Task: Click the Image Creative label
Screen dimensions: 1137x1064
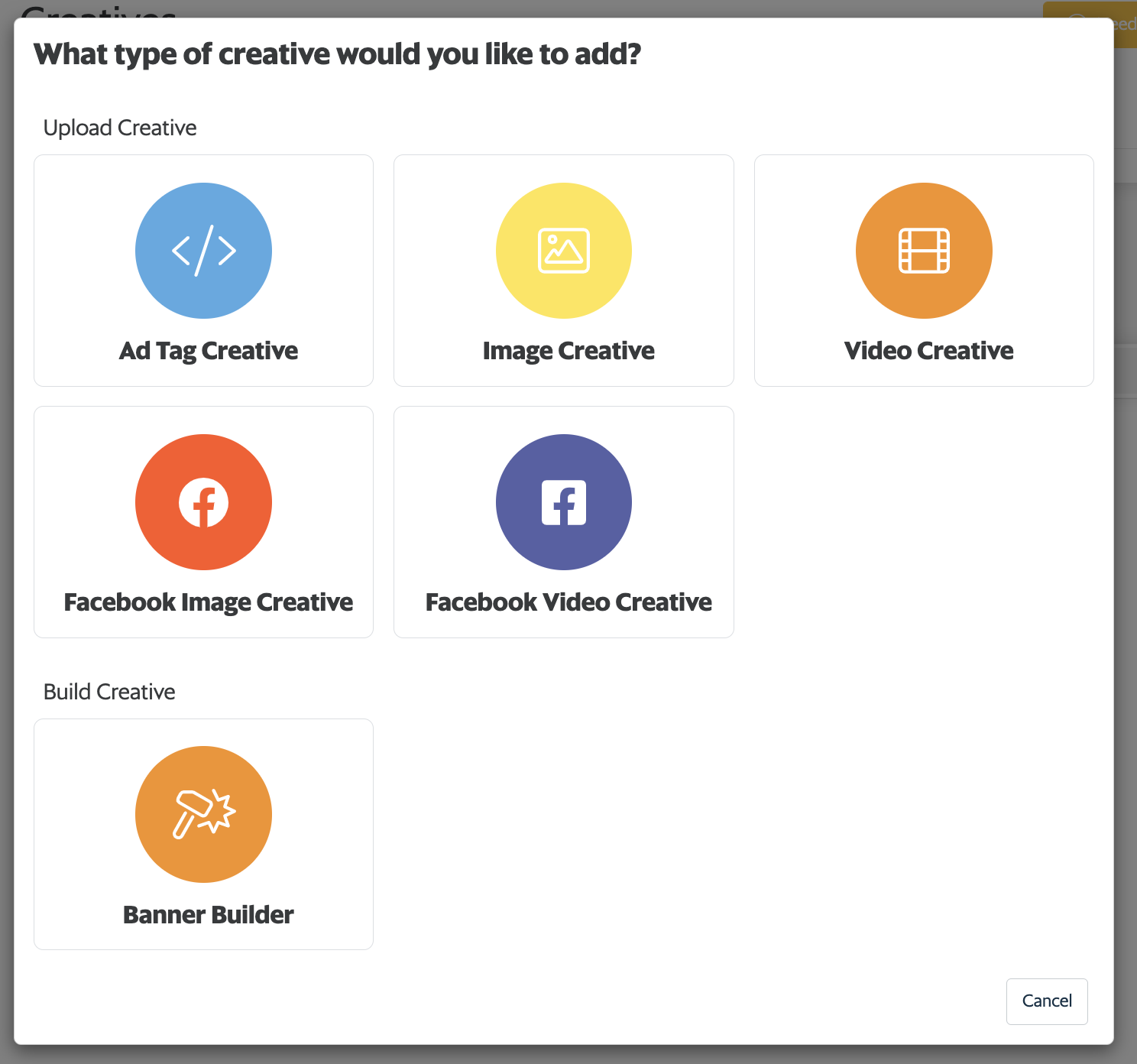Action: tap(568, 351)
